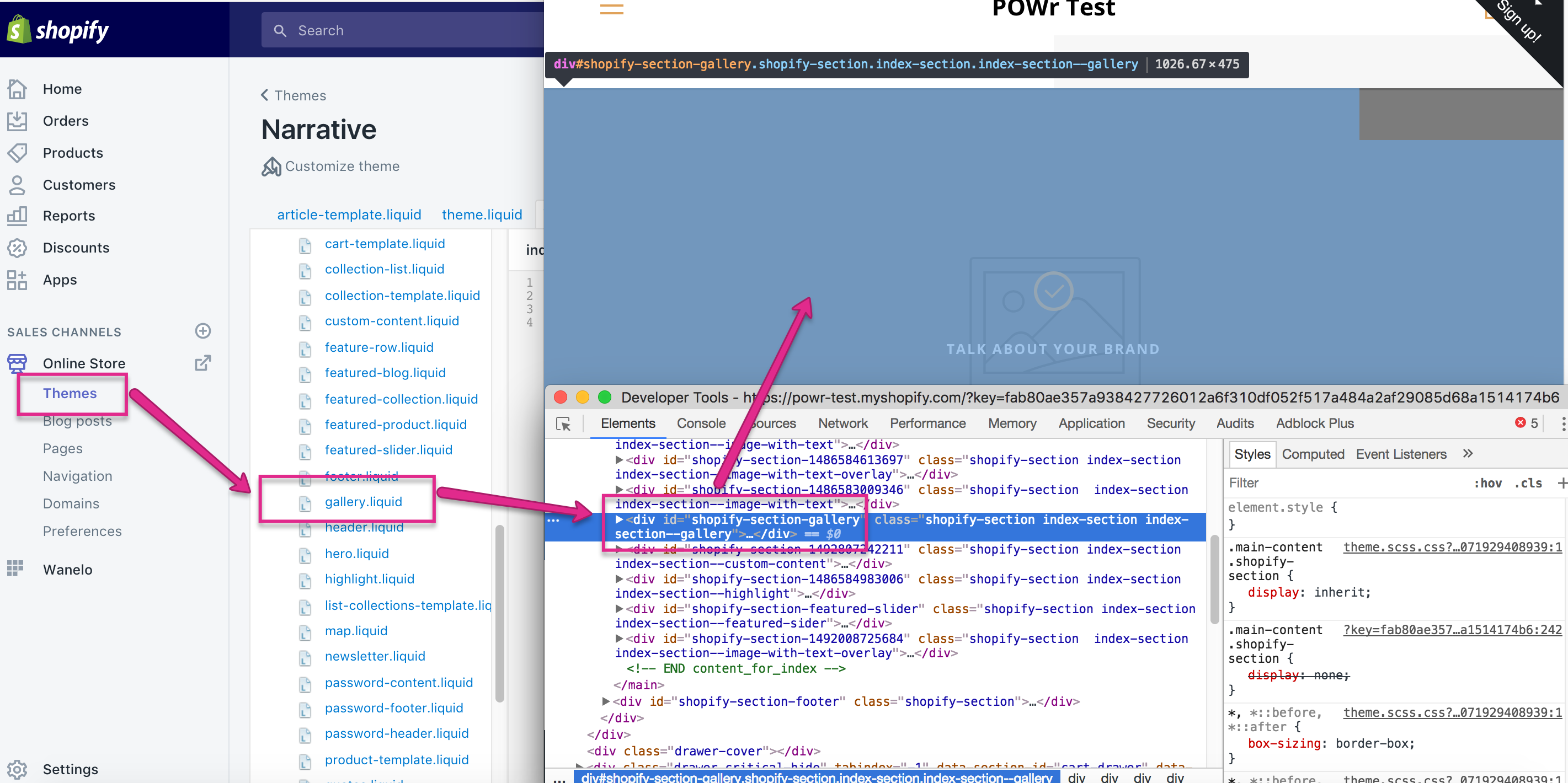Expand the shopify-section-featured-slider div node
Screen dimensions: 1568x783
click(x=619, y=609)
